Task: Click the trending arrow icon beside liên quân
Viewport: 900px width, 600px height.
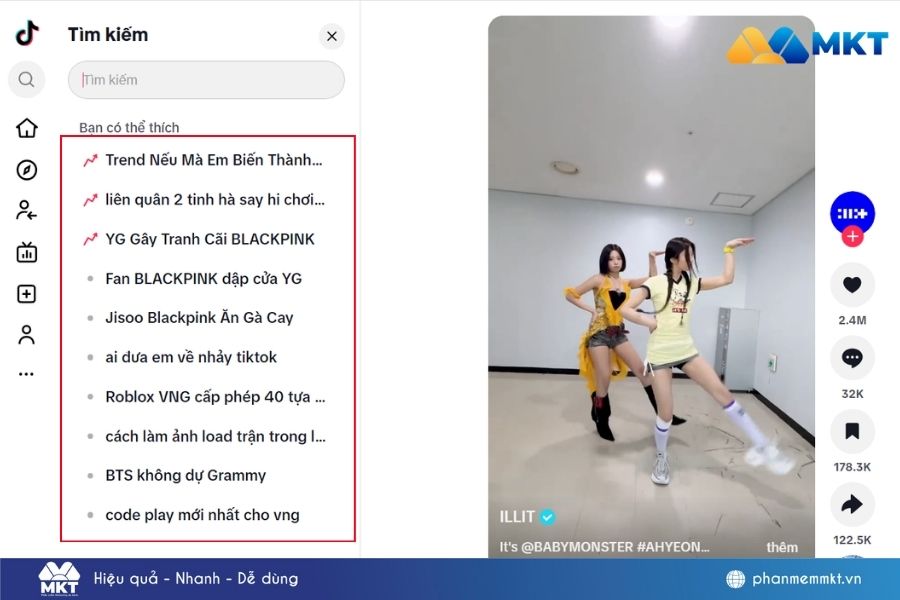Action: tap(90, 200)
